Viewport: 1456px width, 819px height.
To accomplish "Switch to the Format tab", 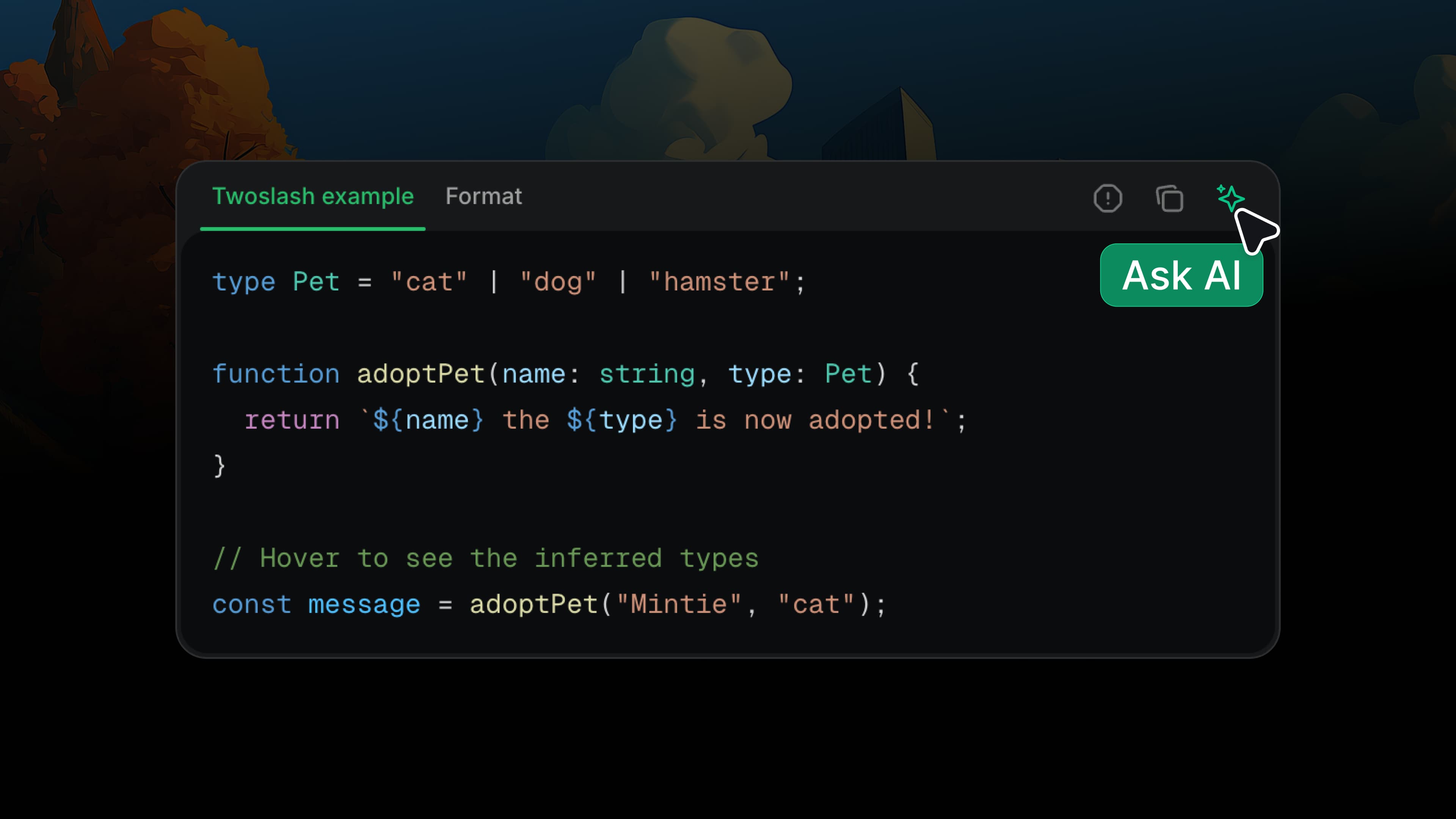I will pos(483,196).
